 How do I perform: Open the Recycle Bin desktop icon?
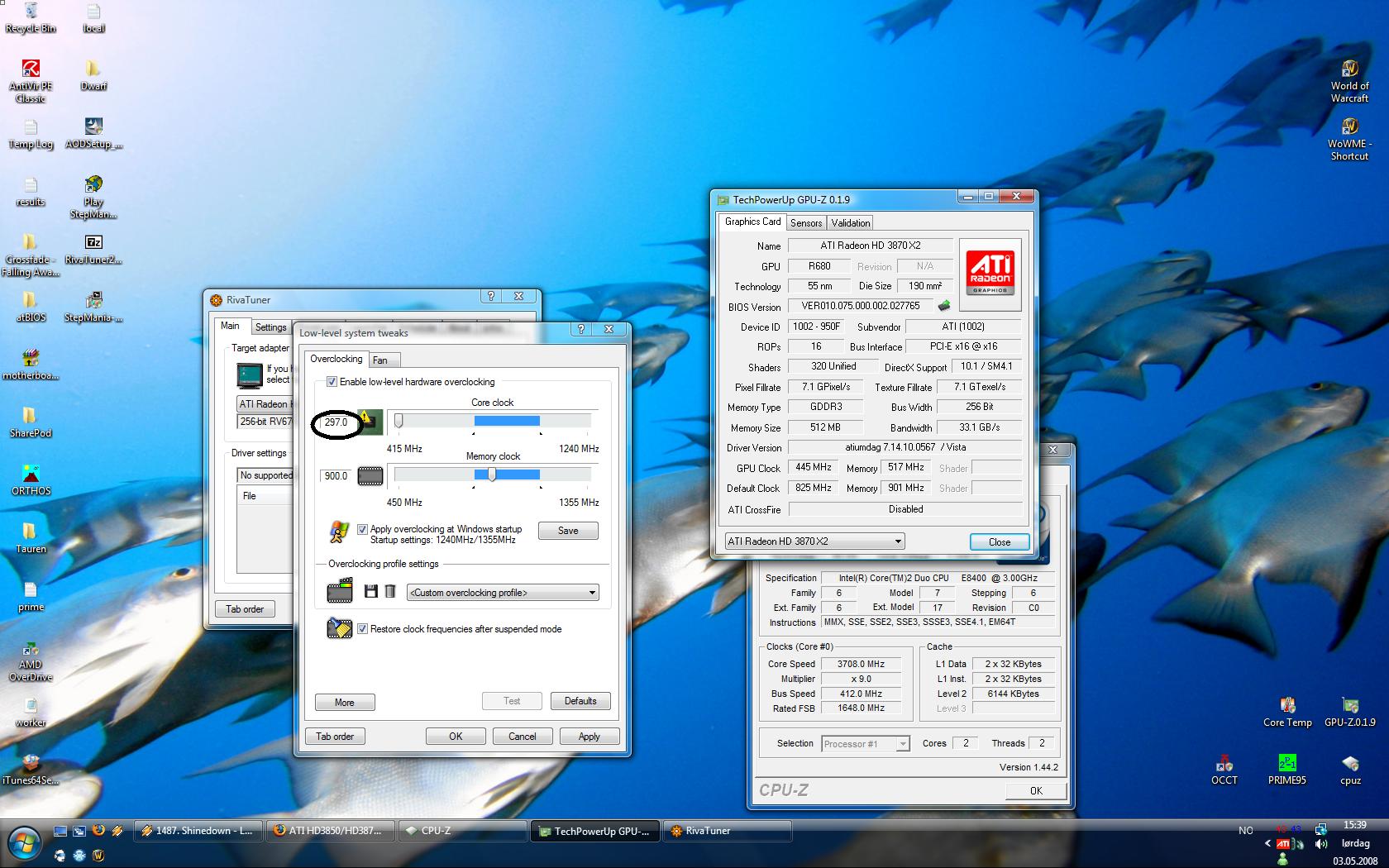31,17
